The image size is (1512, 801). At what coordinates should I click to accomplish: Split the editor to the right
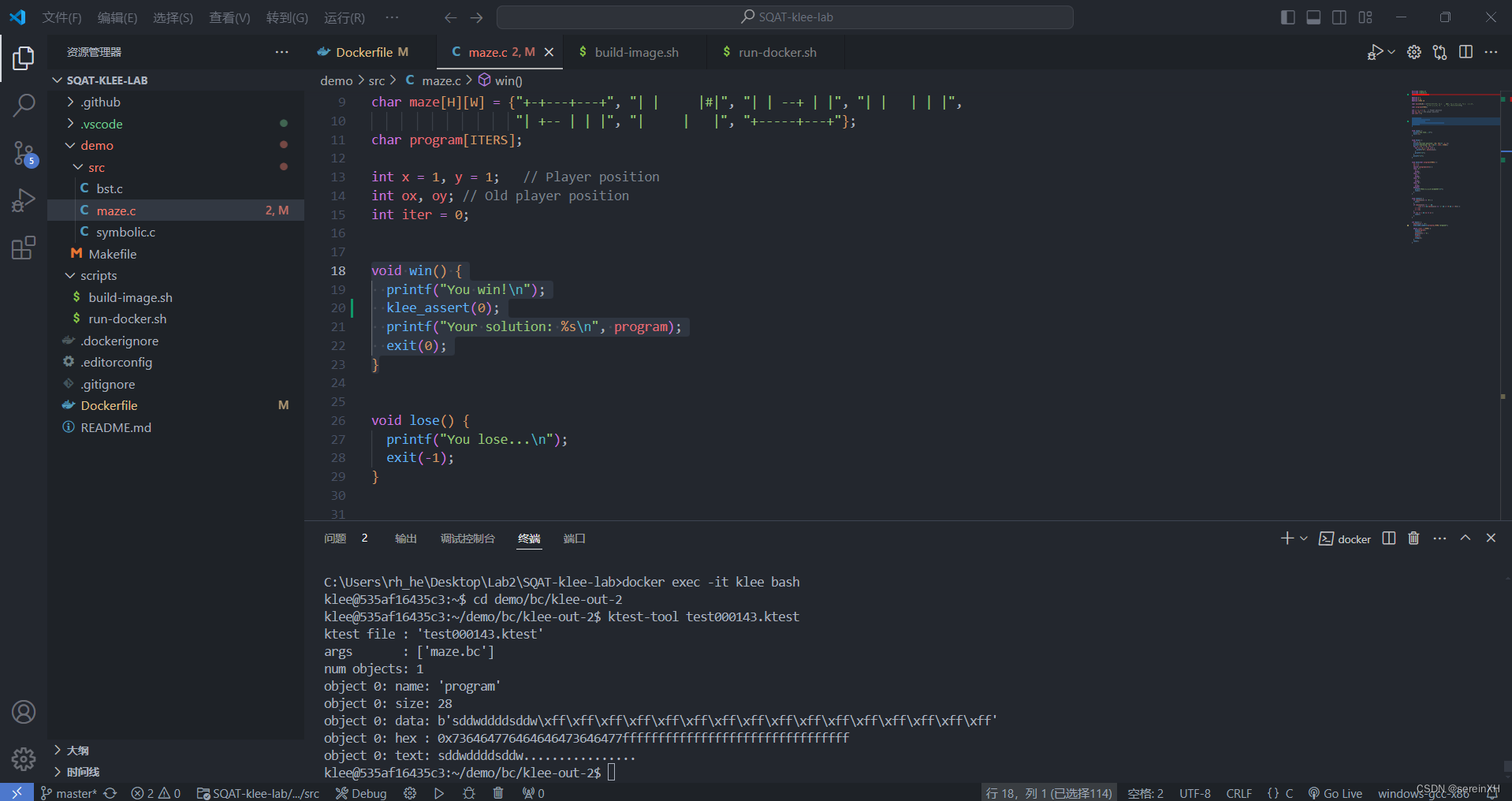point(1466,52)
